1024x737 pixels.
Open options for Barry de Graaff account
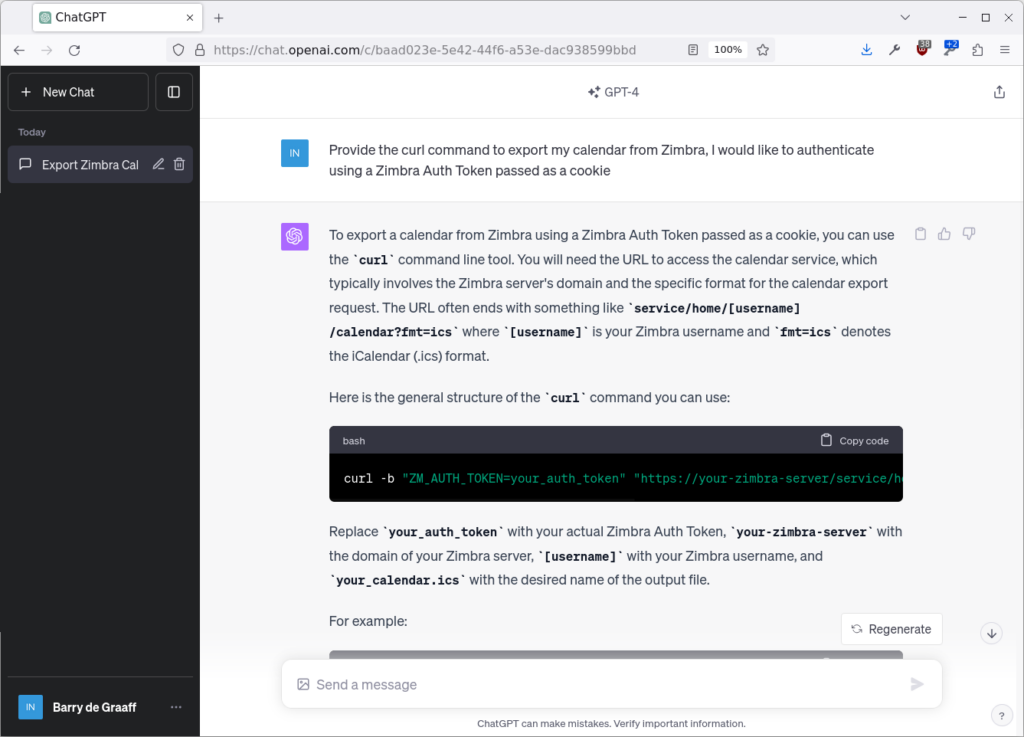pyautogui.click(x=176, y=707)
